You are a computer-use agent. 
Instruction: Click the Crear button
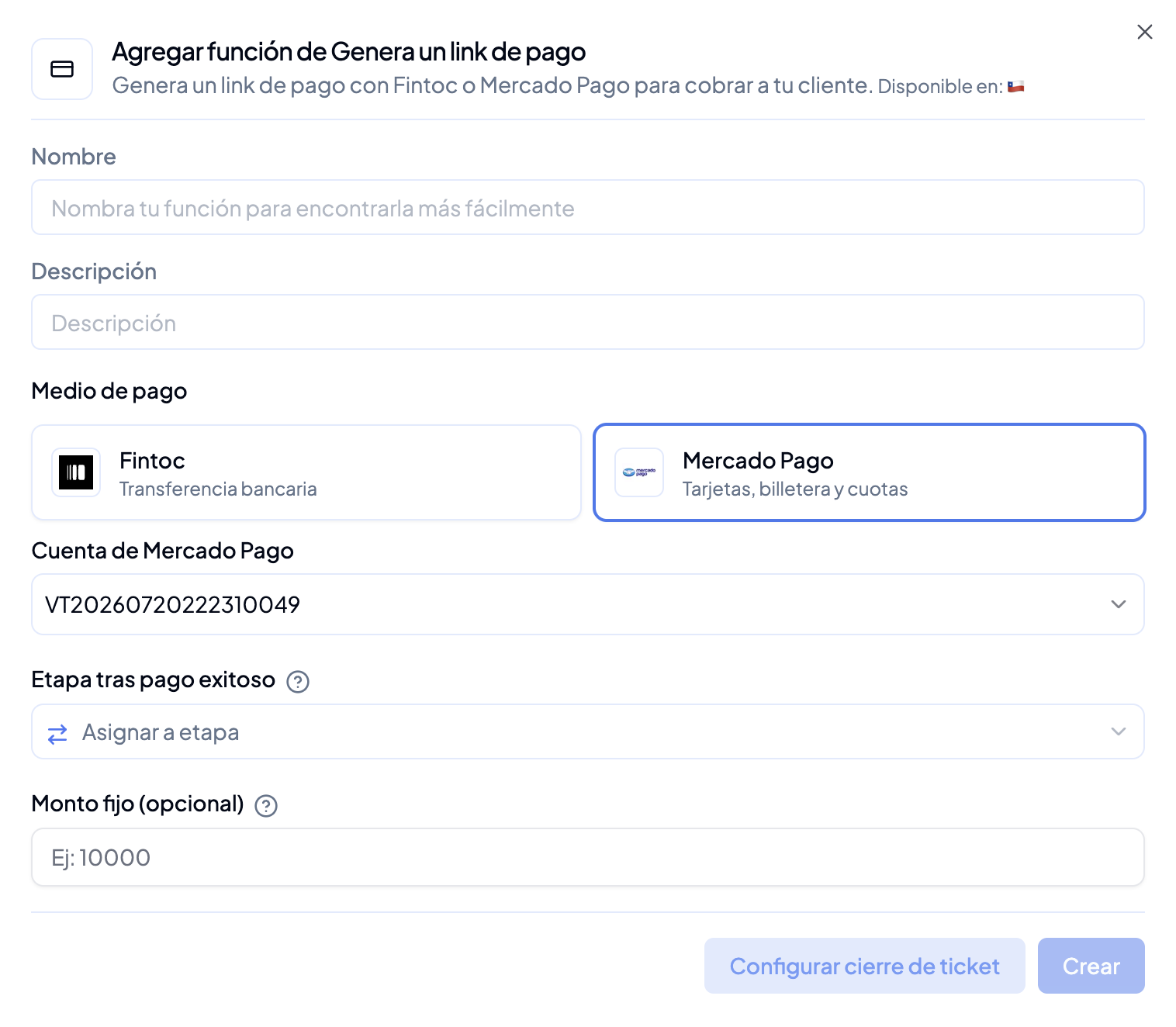click(1091, 966)
